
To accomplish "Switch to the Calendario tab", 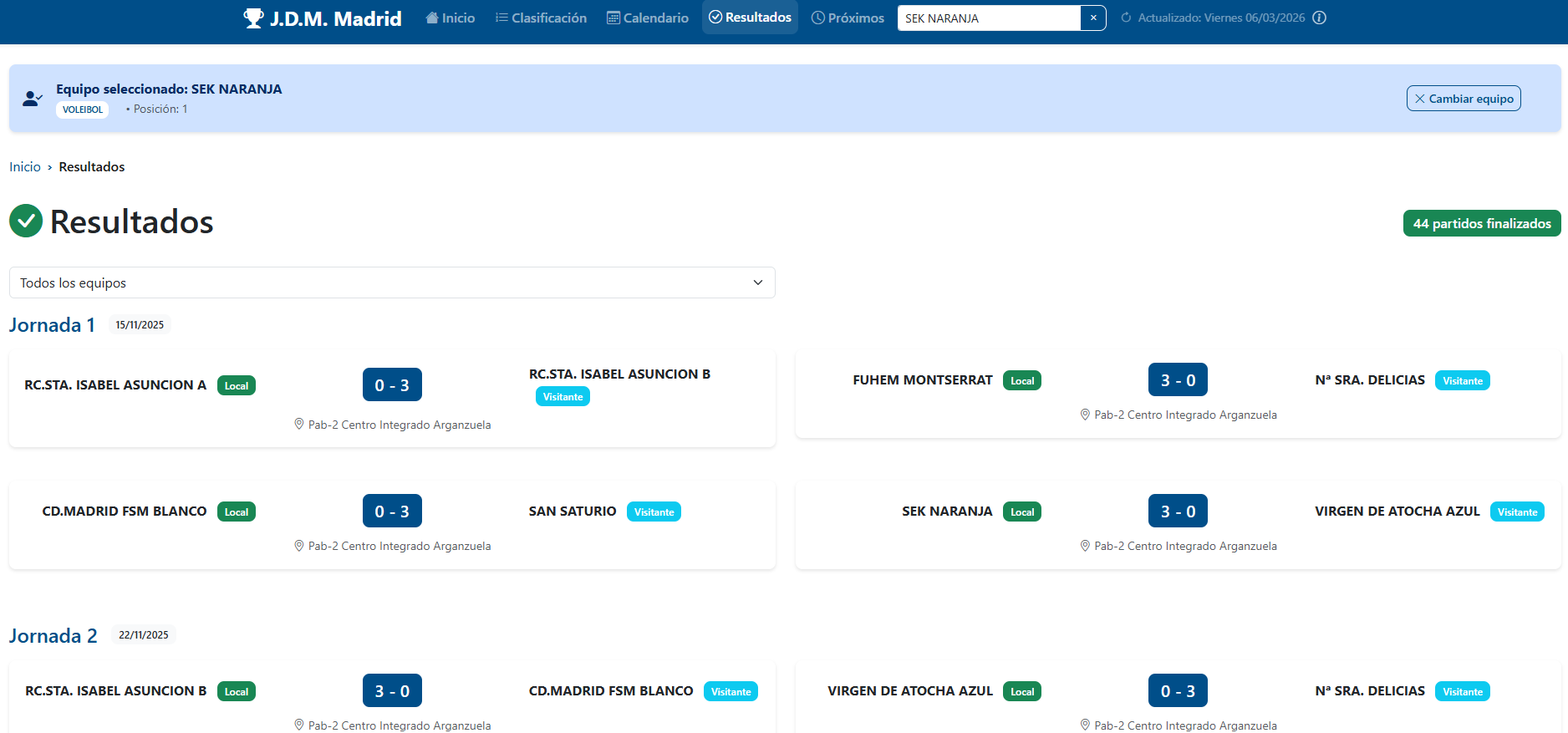I will [648, 18].
